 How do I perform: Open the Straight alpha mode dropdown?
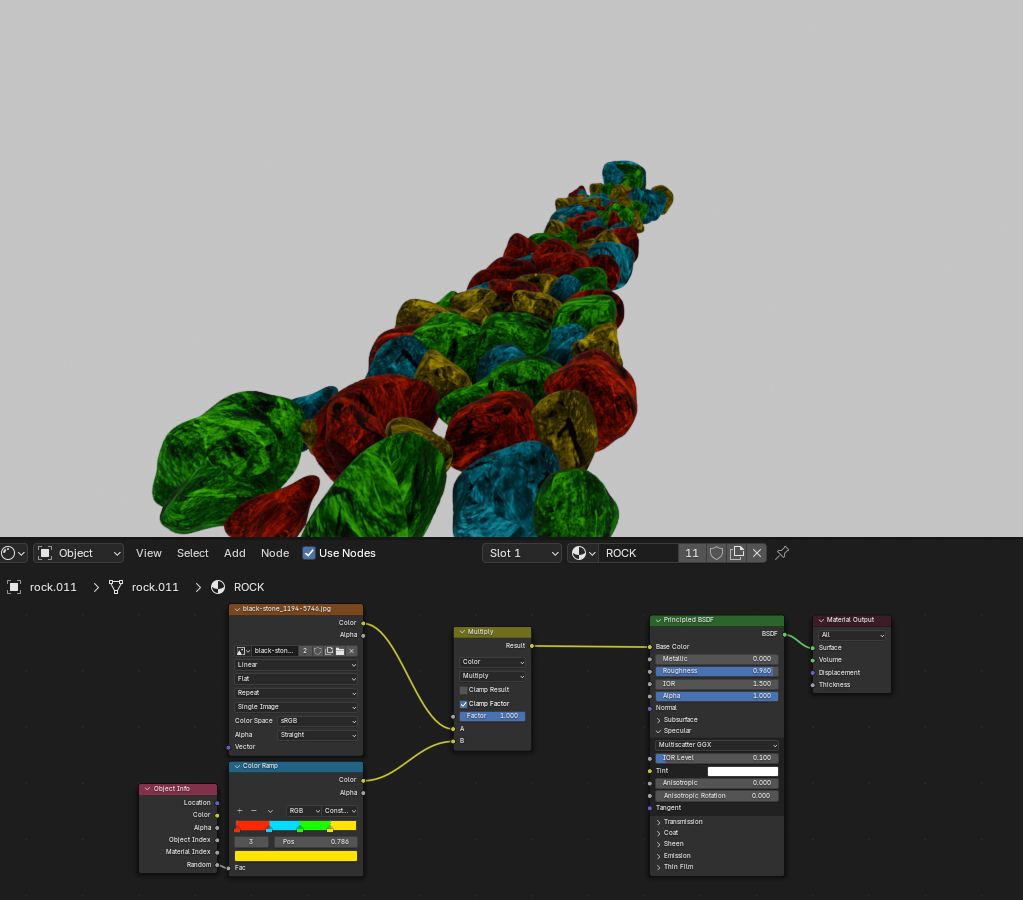317,735
